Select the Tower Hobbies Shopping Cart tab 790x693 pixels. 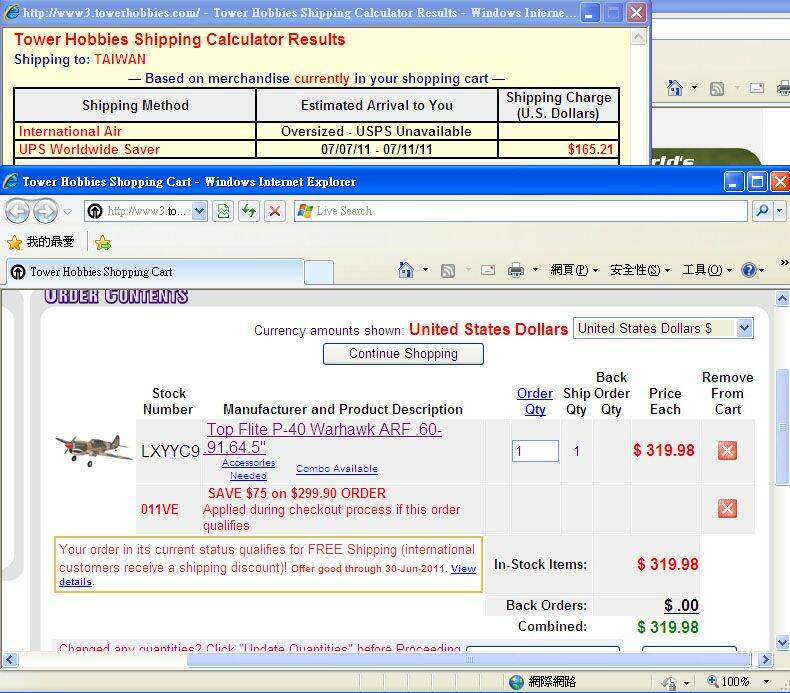coord(100,272)
